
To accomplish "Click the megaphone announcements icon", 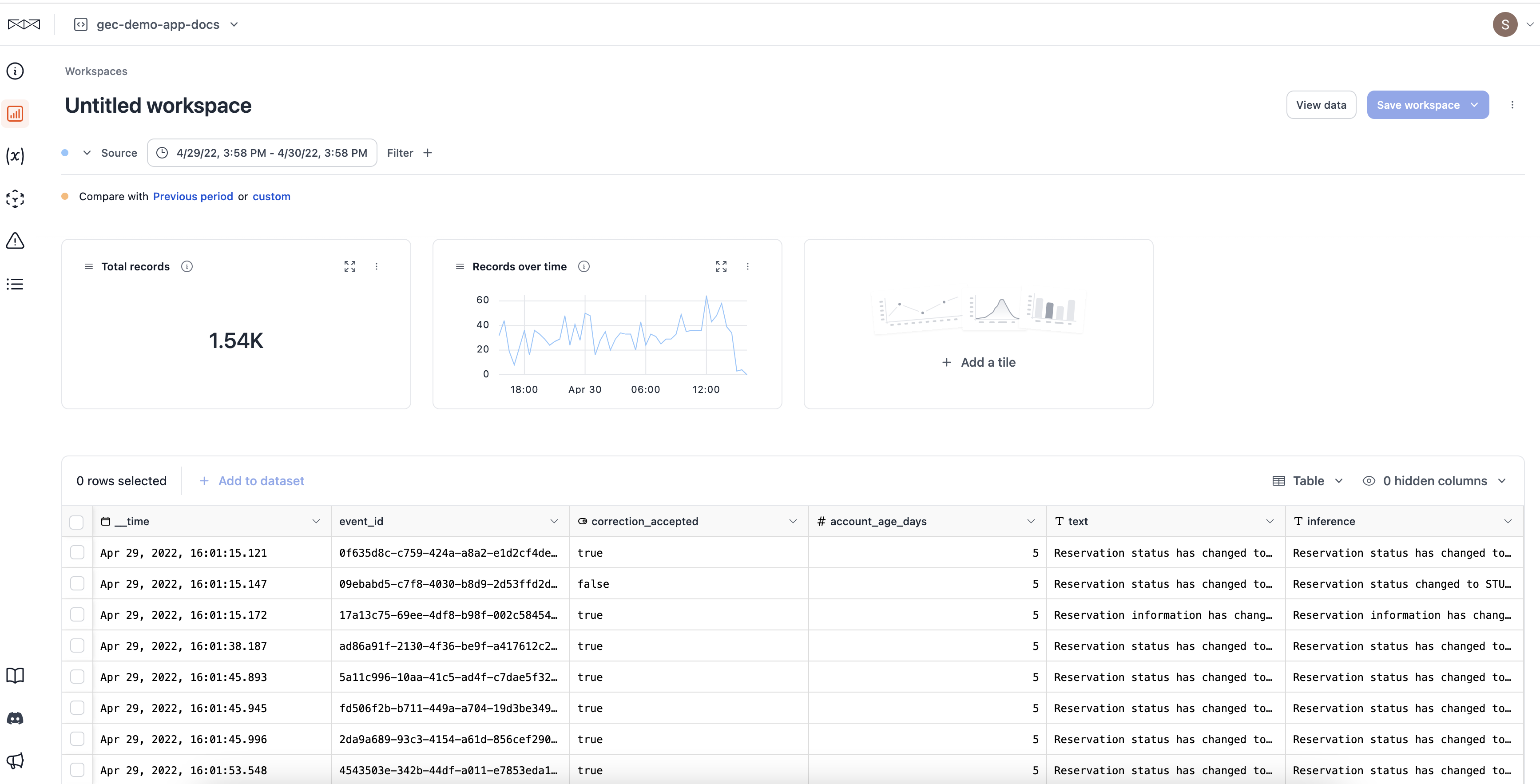I will tap(15, 761).
